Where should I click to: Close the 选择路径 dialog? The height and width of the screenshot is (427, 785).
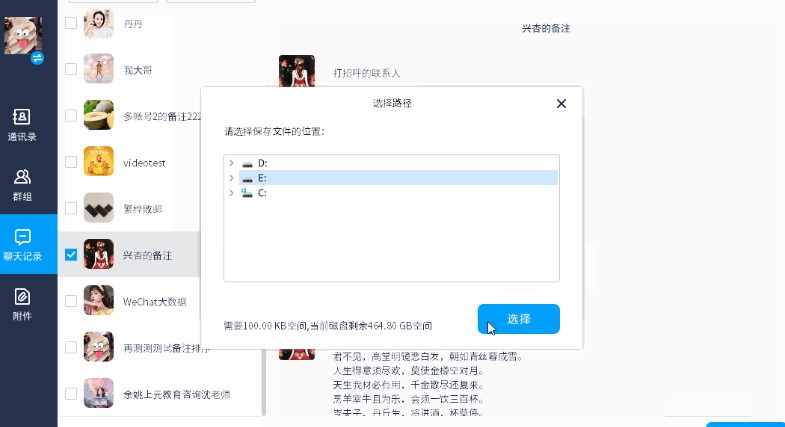pos(561,104)
